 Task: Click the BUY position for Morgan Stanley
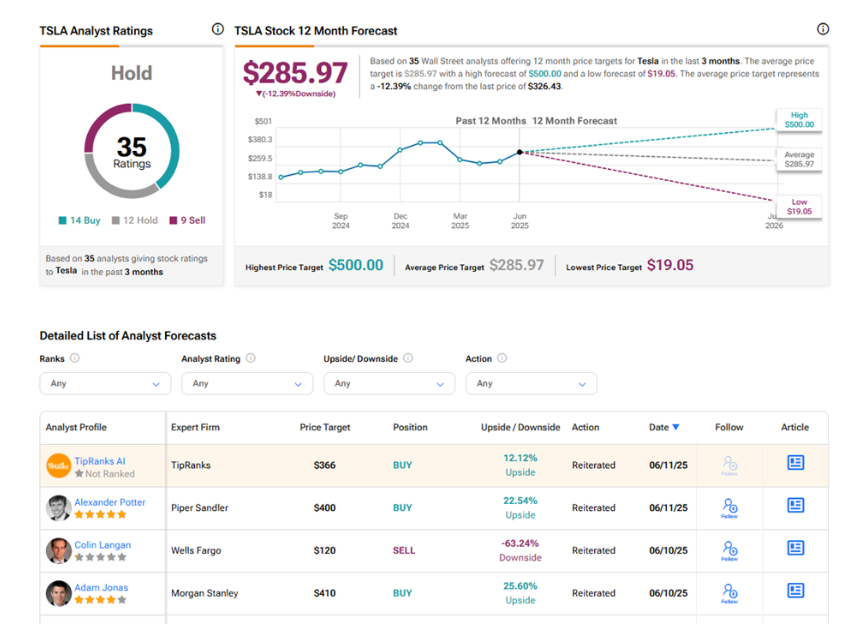[x=402, y=593]
